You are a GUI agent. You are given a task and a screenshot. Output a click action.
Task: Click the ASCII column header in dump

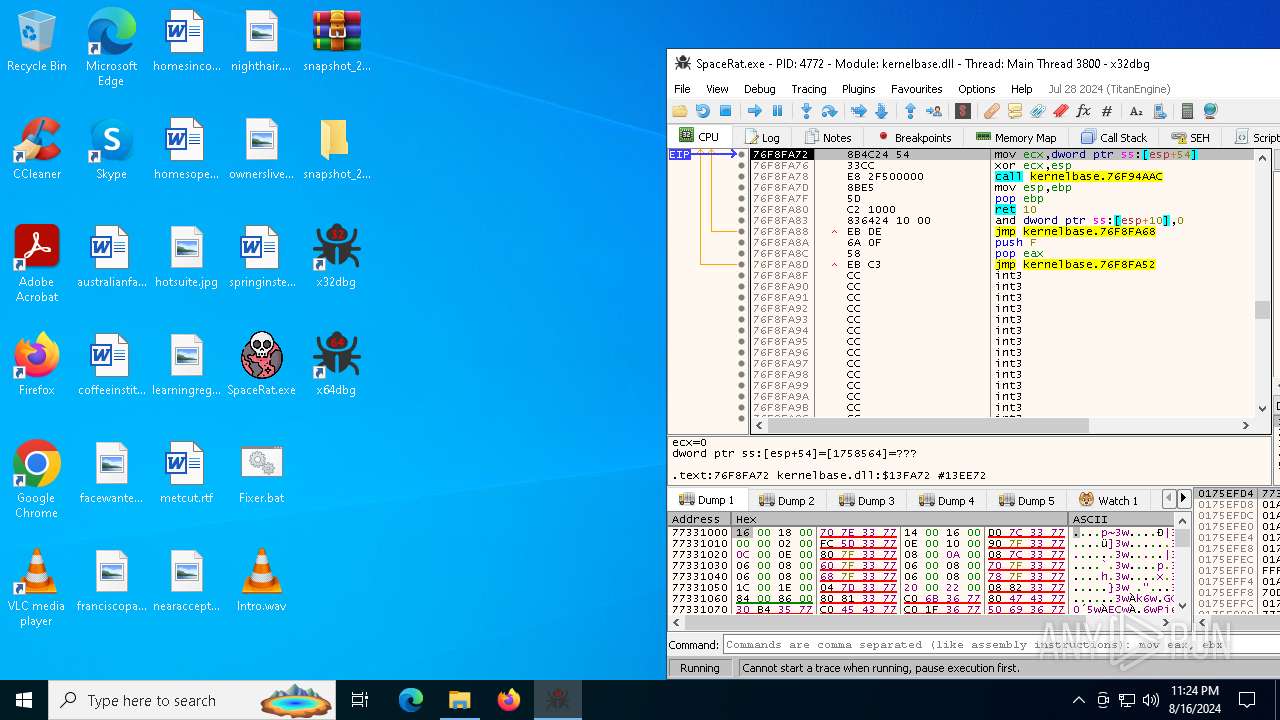point(1121,519)
